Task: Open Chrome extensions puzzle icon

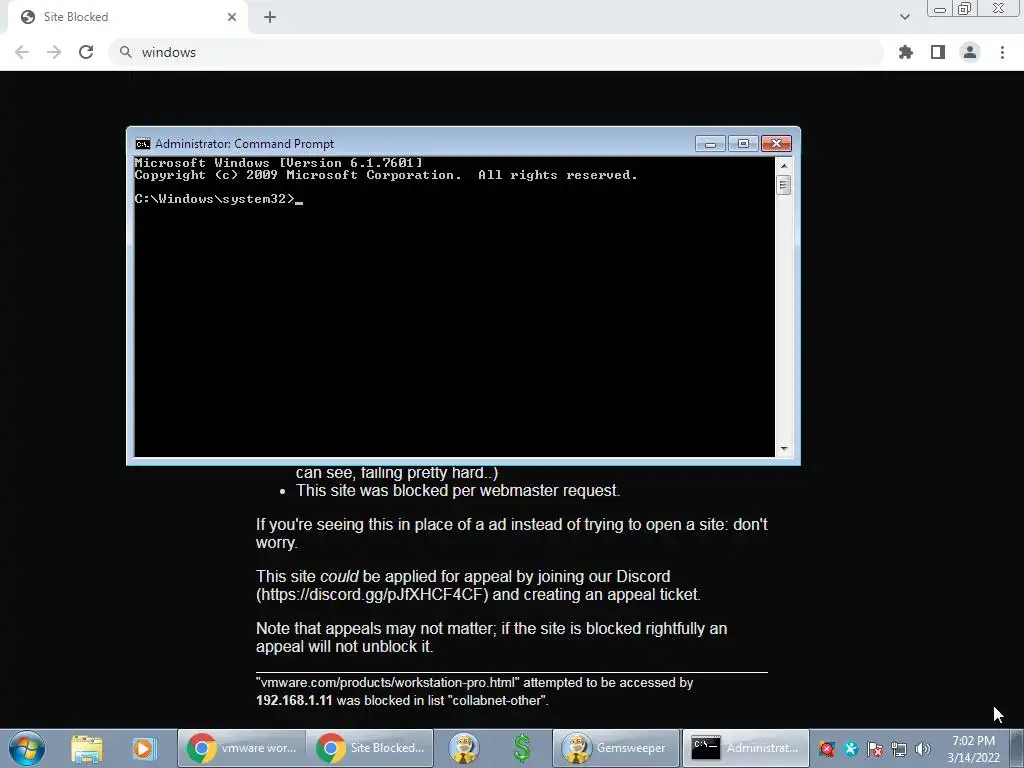Action: point(906,52)
